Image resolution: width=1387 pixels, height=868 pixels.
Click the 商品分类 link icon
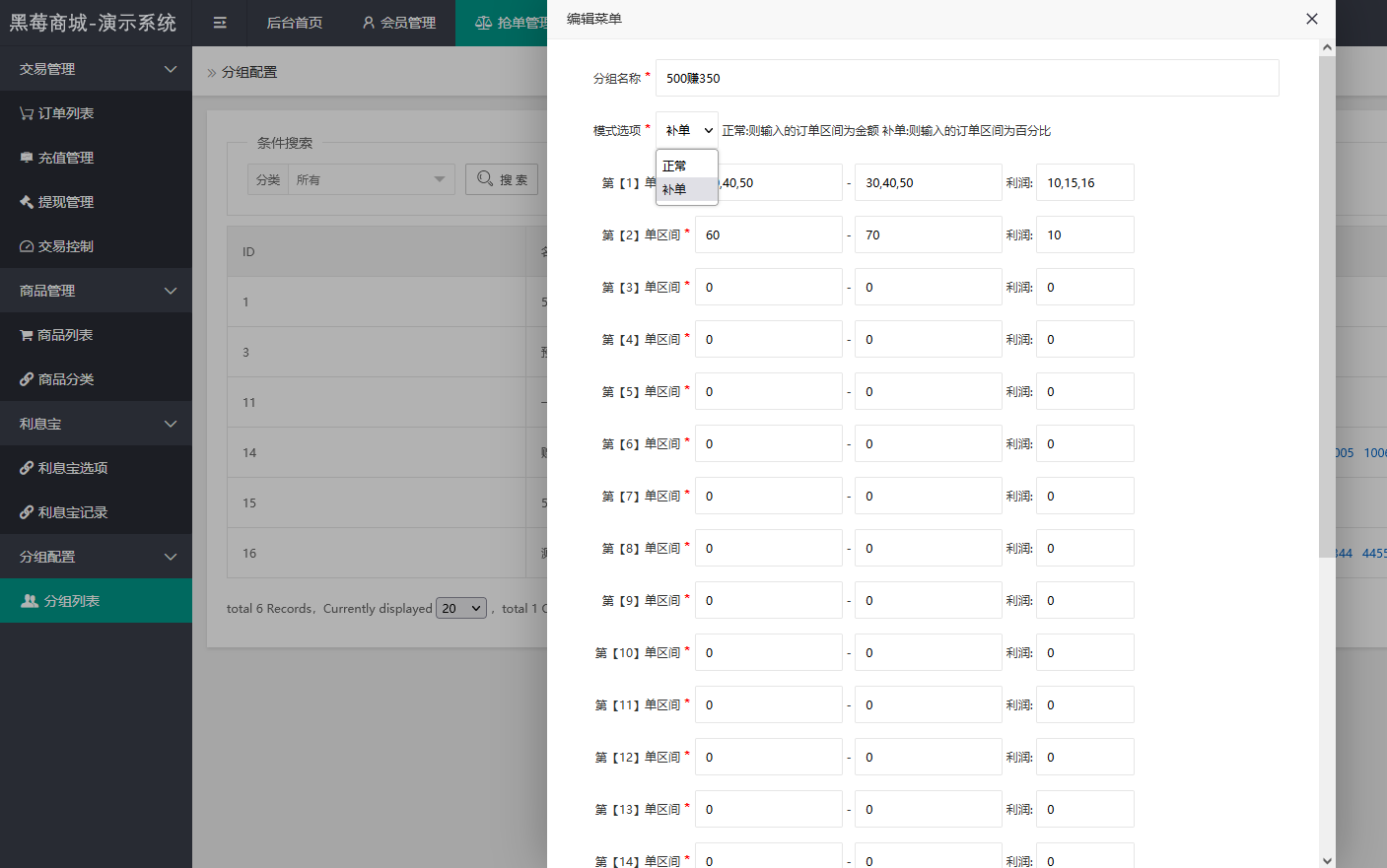pyautogui.click(x=27, y=379)
